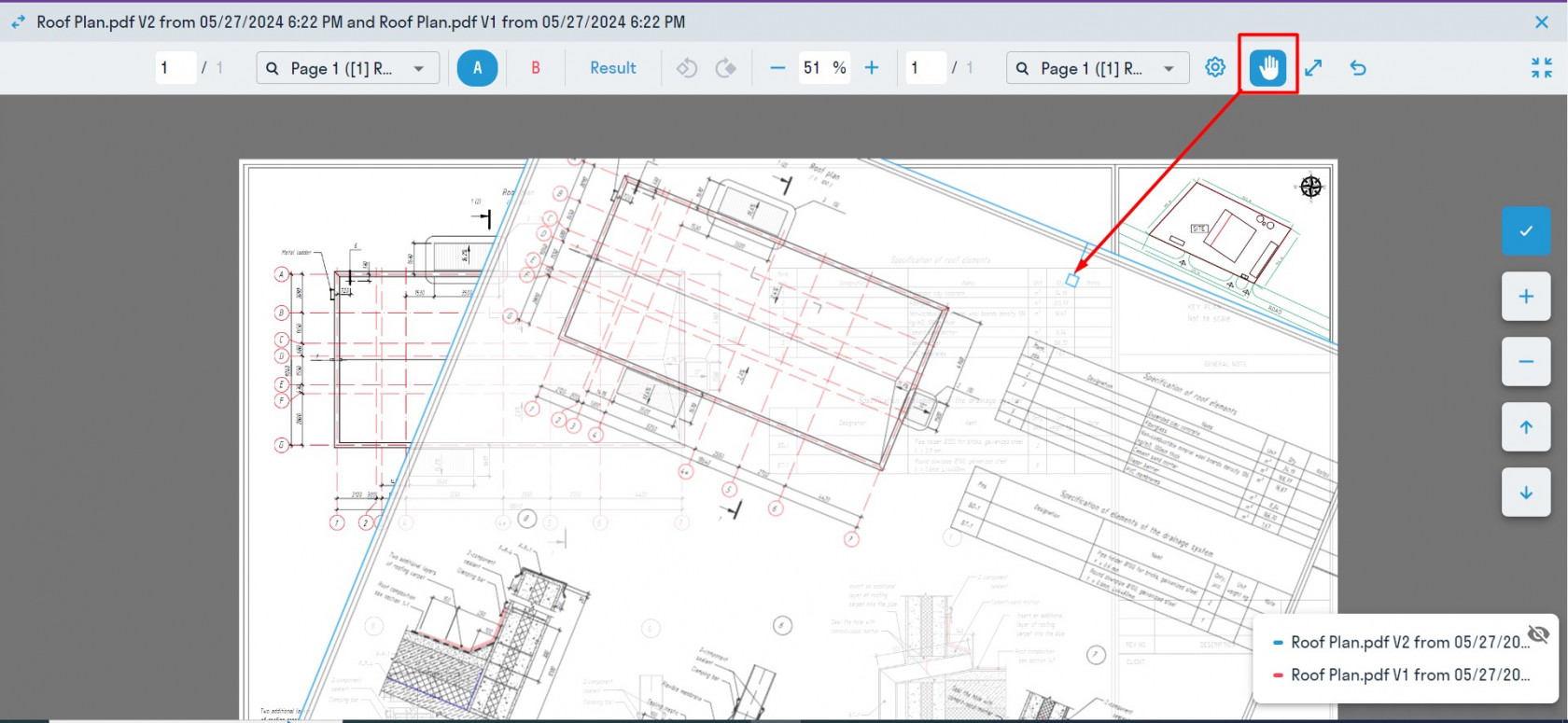The height and width of the screenshot is (723, 1568).
Task: Select the Roof Plan.pdf V2 legend entry
Action: tap(1402, 642)
